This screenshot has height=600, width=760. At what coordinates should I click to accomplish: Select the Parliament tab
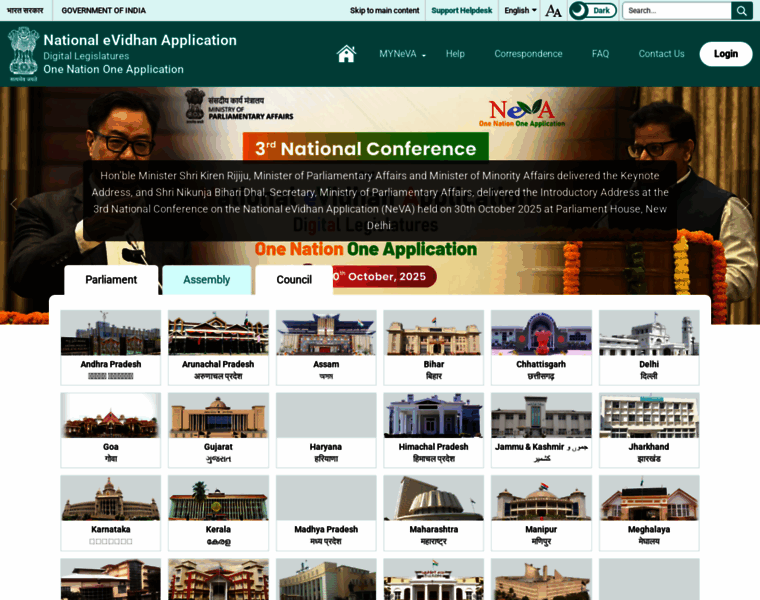point(111,280)
